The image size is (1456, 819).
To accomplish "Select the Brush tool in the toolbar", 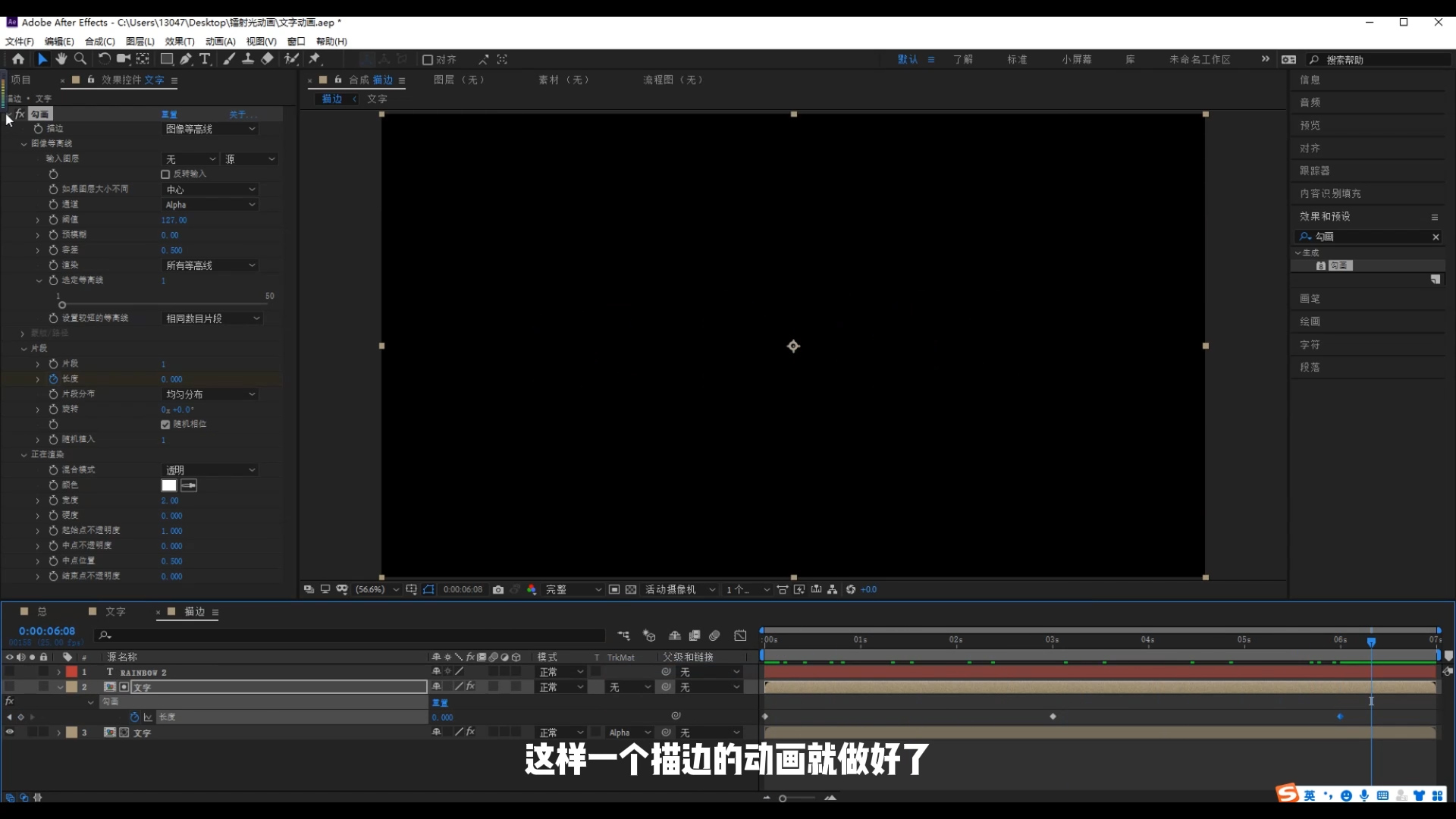I will (229, 59).
